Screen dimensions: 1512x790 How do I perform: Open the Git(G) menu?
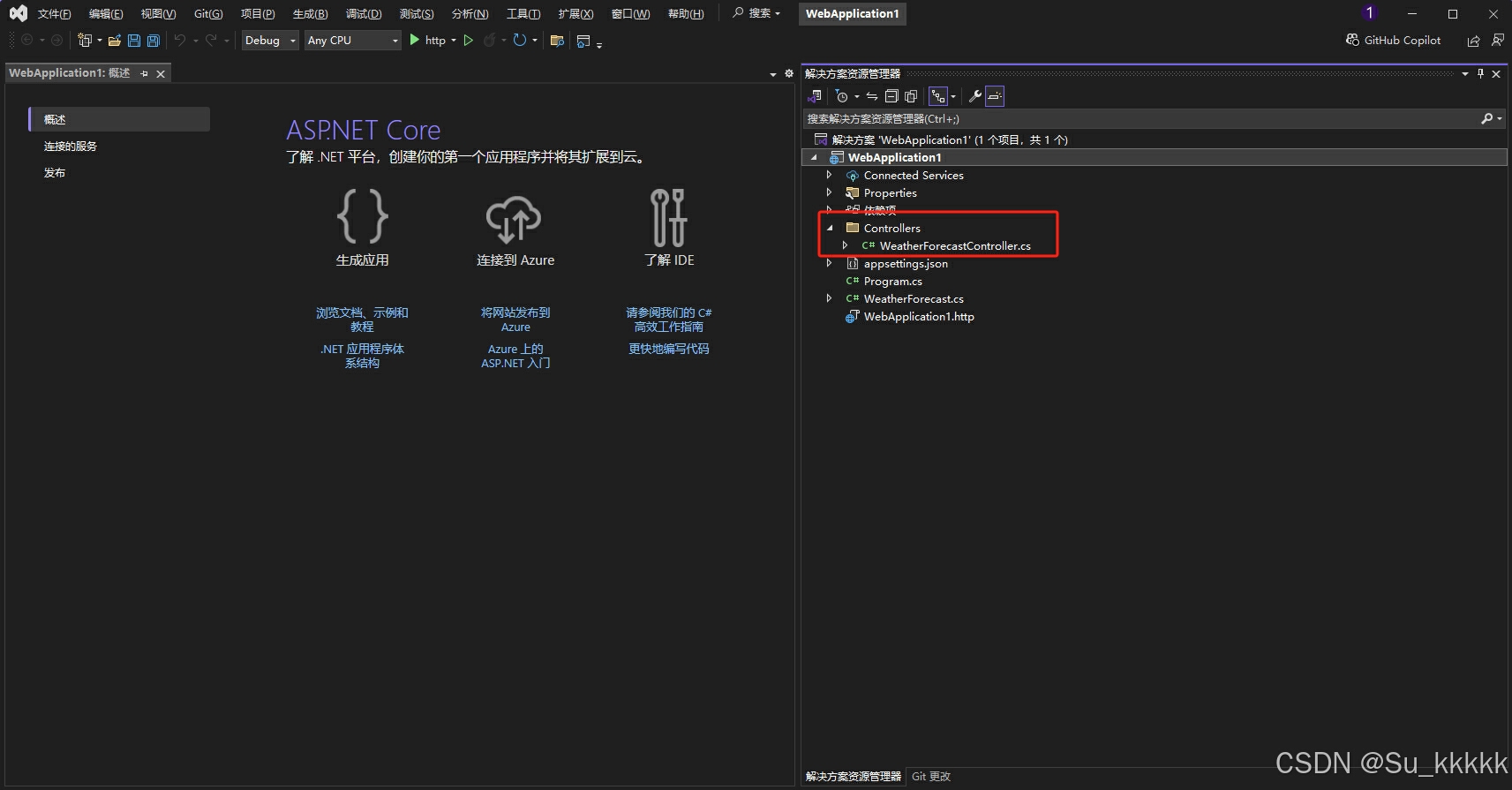[208, 13]
